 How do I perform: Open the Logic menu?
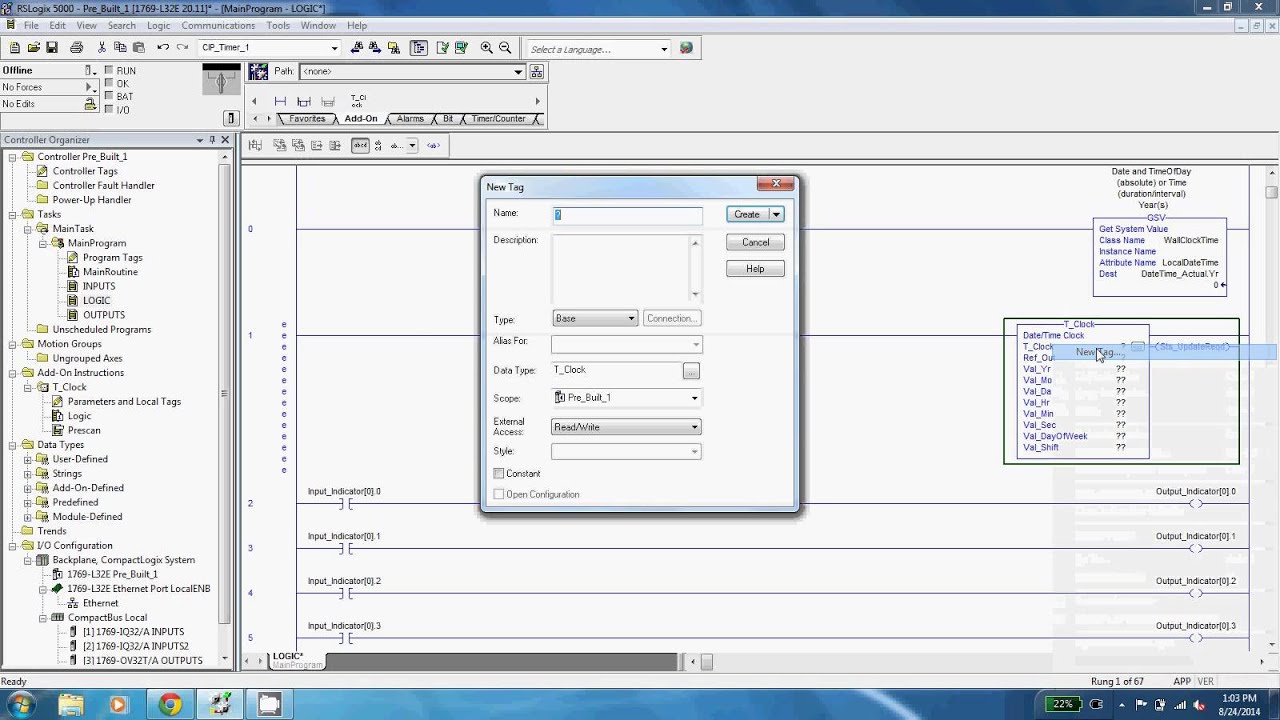pyautogui.click(x=158, y=25)
